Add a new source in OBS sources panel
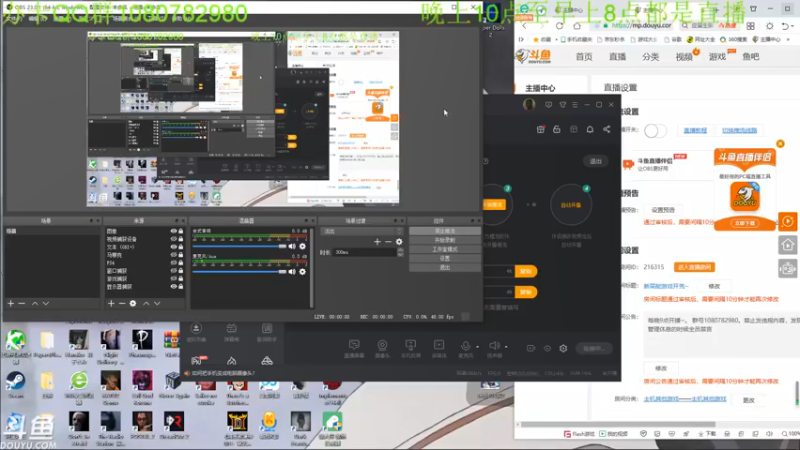This screenshot has width=800, height=450. 111,303
